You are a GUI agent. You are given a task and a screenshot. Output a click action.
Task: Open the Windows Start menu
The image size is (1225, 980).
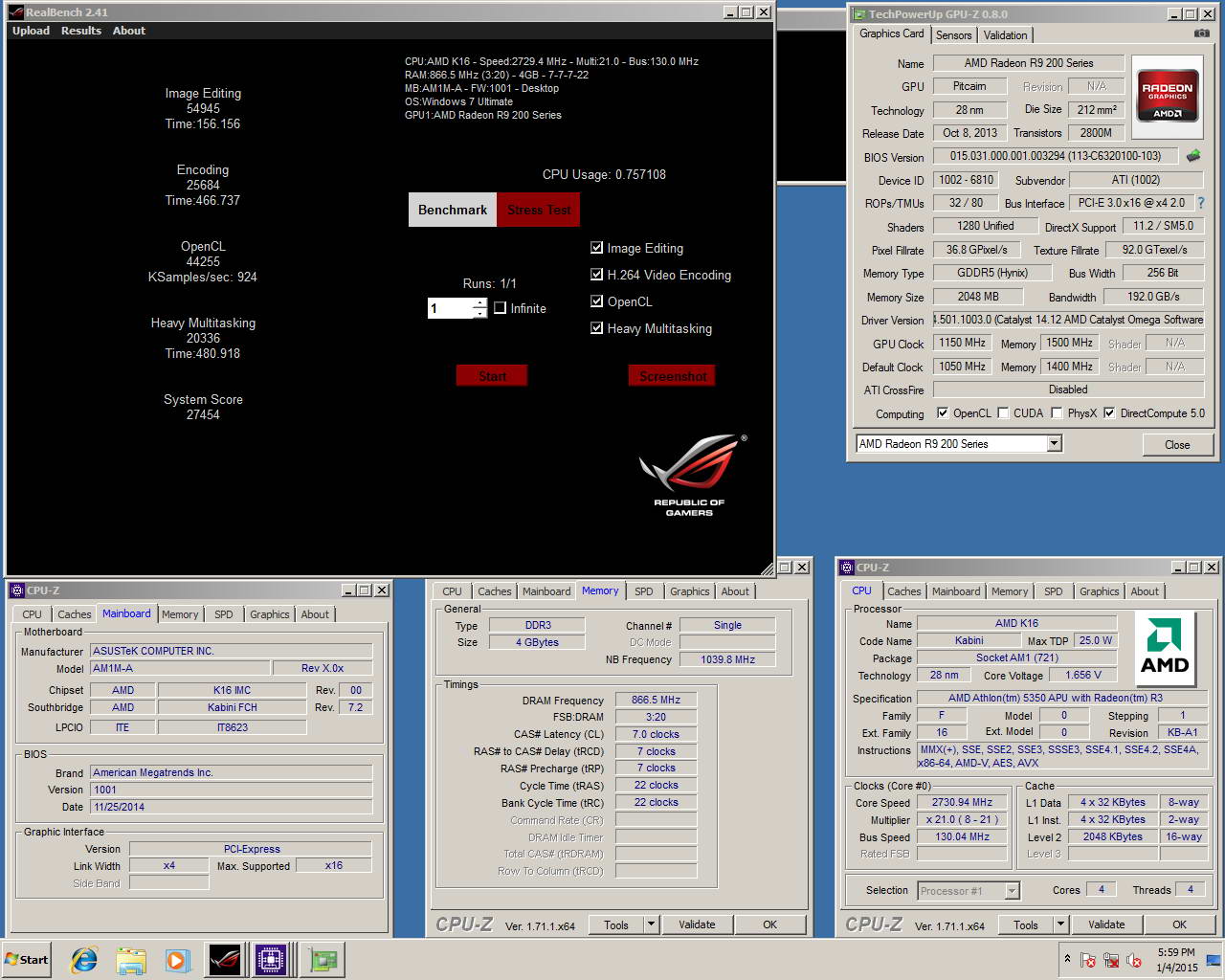coord(27,960)
